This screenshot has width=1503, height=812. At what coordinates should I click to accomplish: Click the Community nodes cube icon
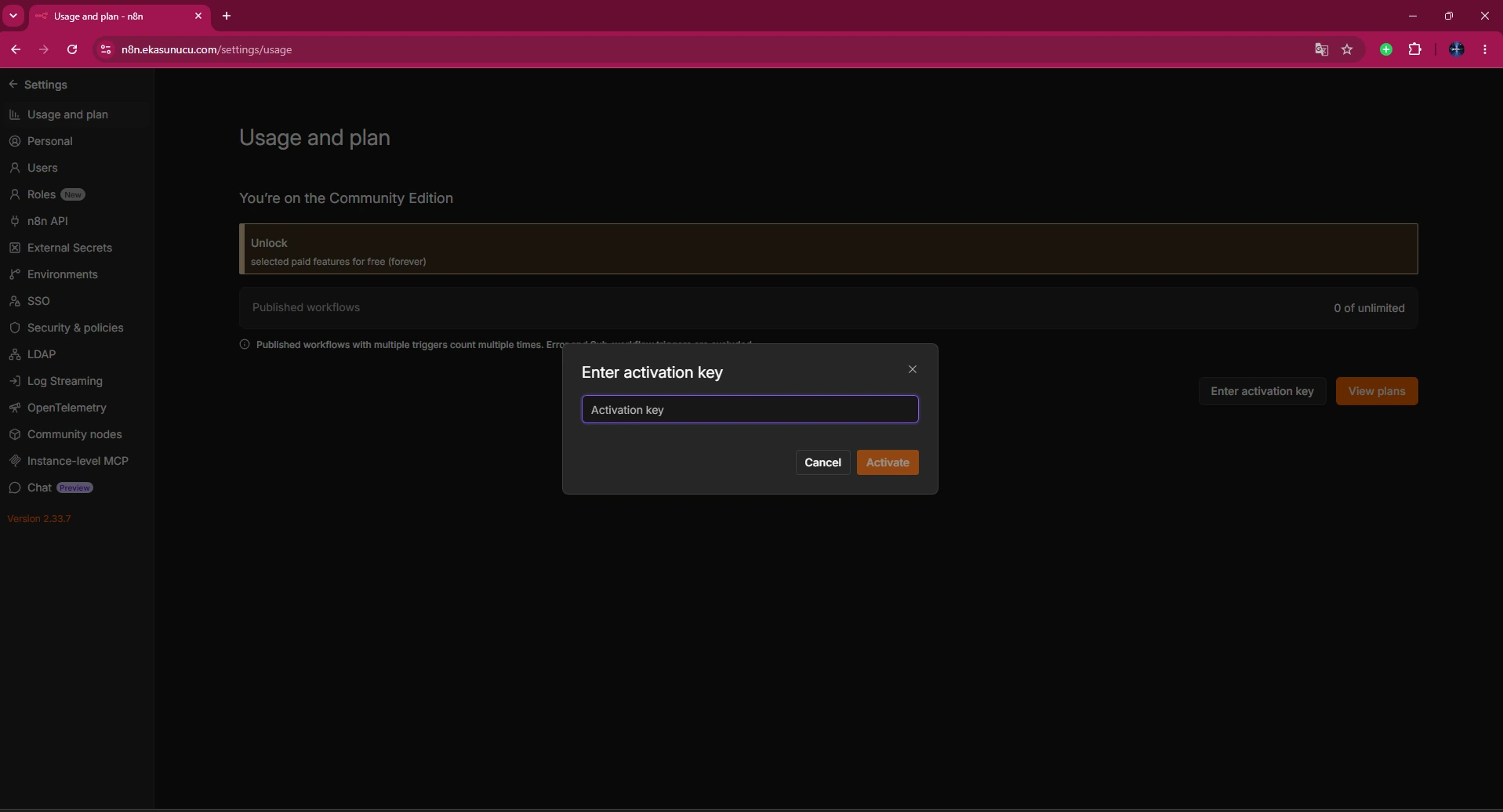[x=14, y=434]
